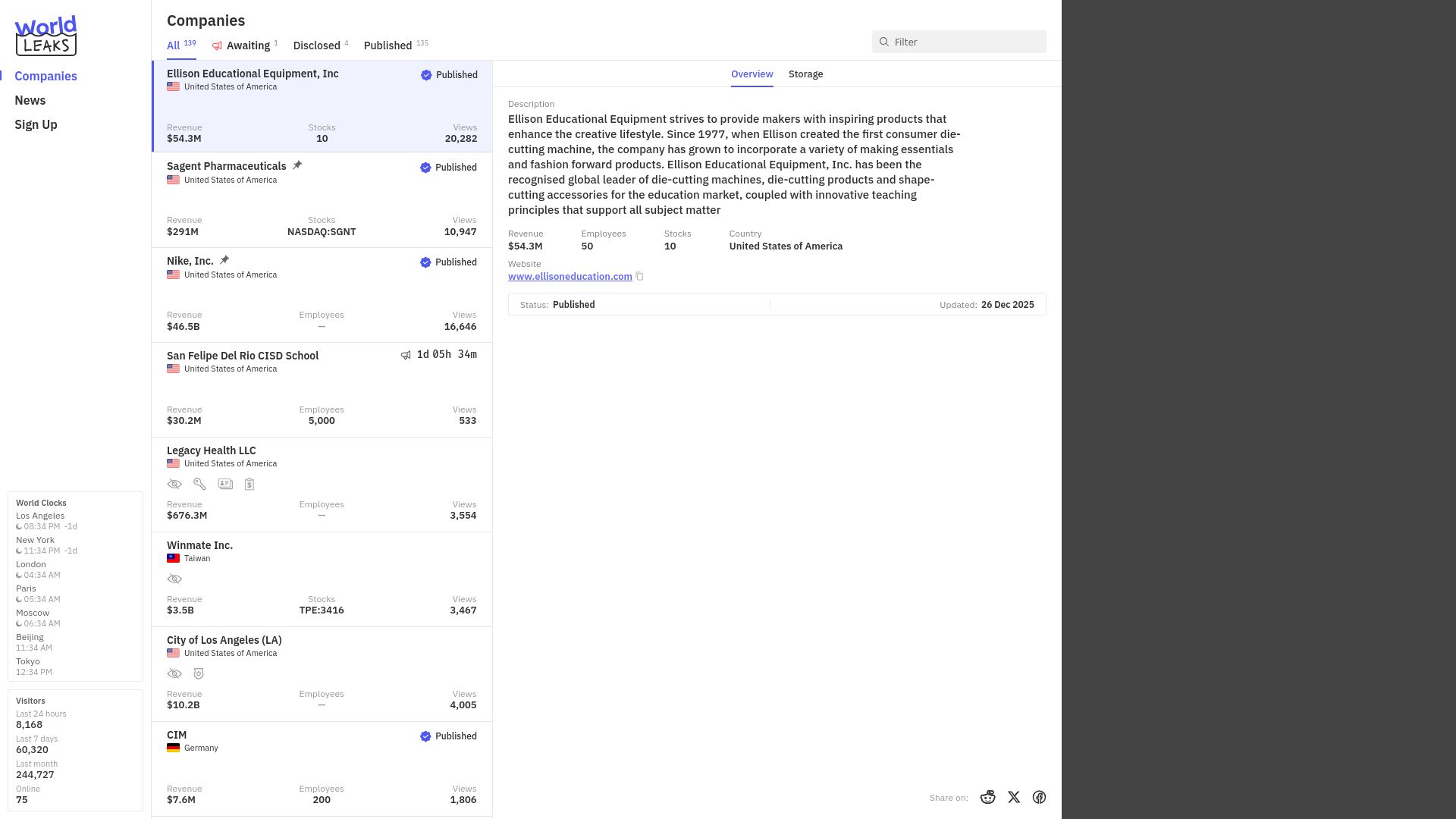Click Country value United States of America in overview
Screen dimensions: 1456x819
[786, 246]
